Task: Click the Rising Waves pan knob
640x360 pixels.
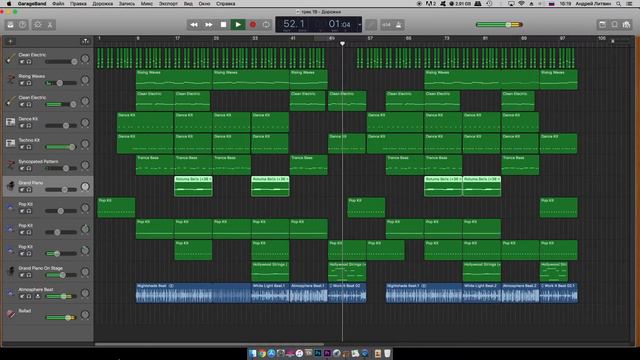Action: pyautogui.click(x=85, y=80)
